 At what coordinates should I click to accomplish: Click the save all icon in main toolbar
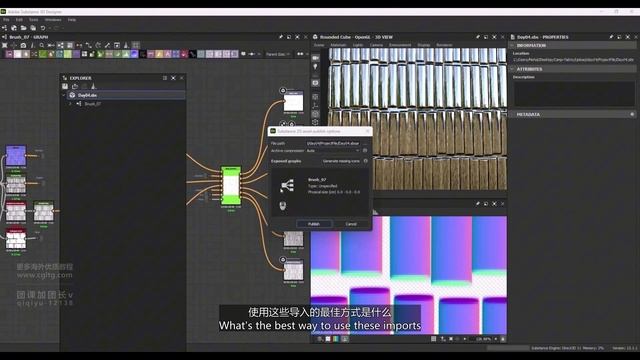tap(33, 28)
